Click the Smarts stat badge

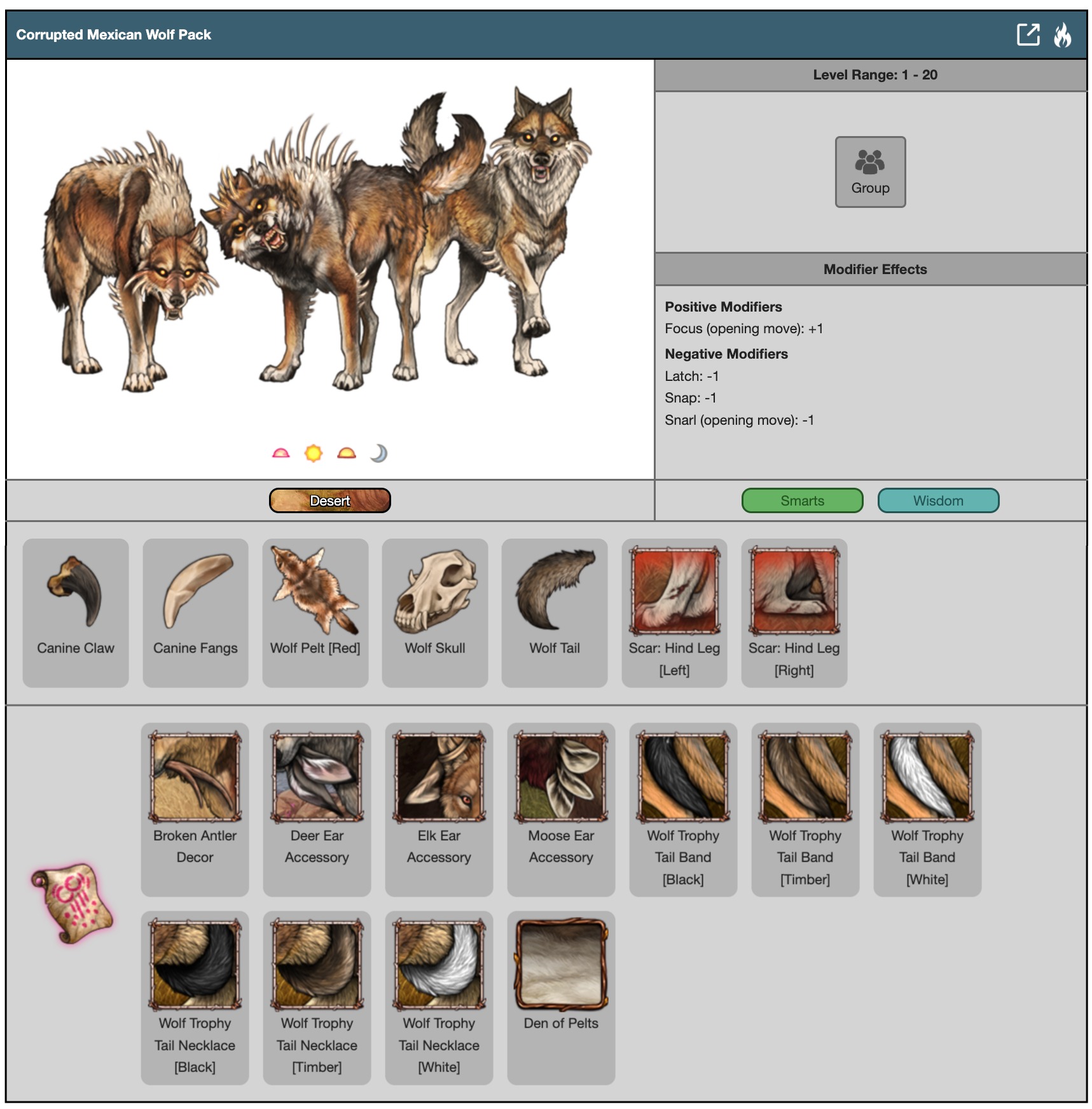pos(801,500)
